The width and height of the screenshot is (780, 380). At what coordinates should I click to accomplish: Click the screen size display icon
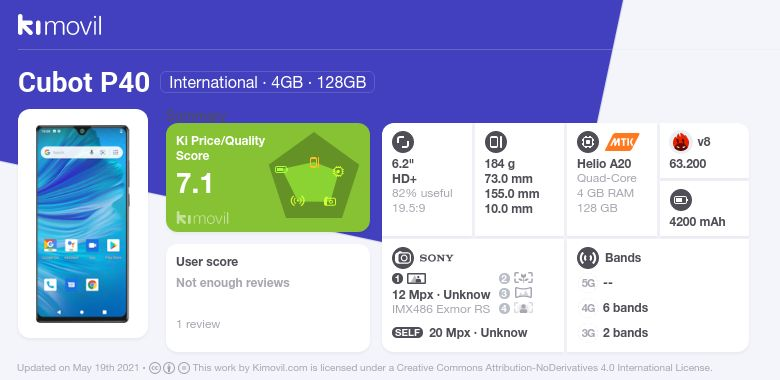pos(403,142)
